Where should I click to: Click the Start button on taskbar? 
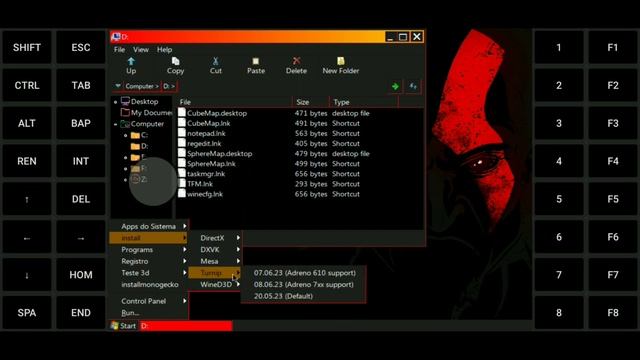(x=124, y=326)
